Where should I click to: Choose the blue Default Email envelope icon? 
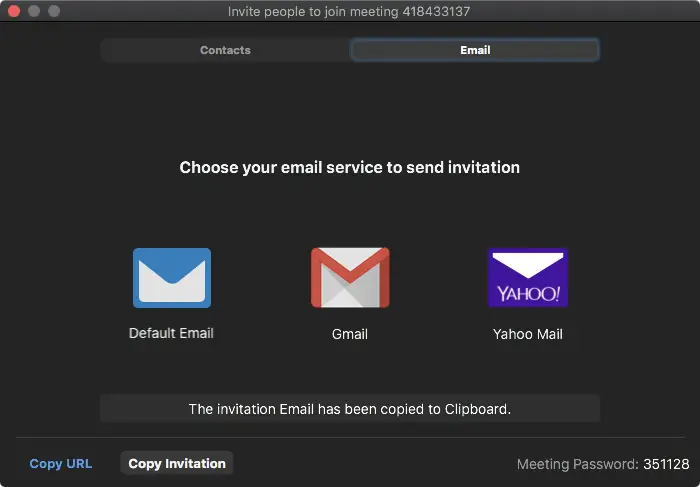pyautogui.click(x=172, y=278)
